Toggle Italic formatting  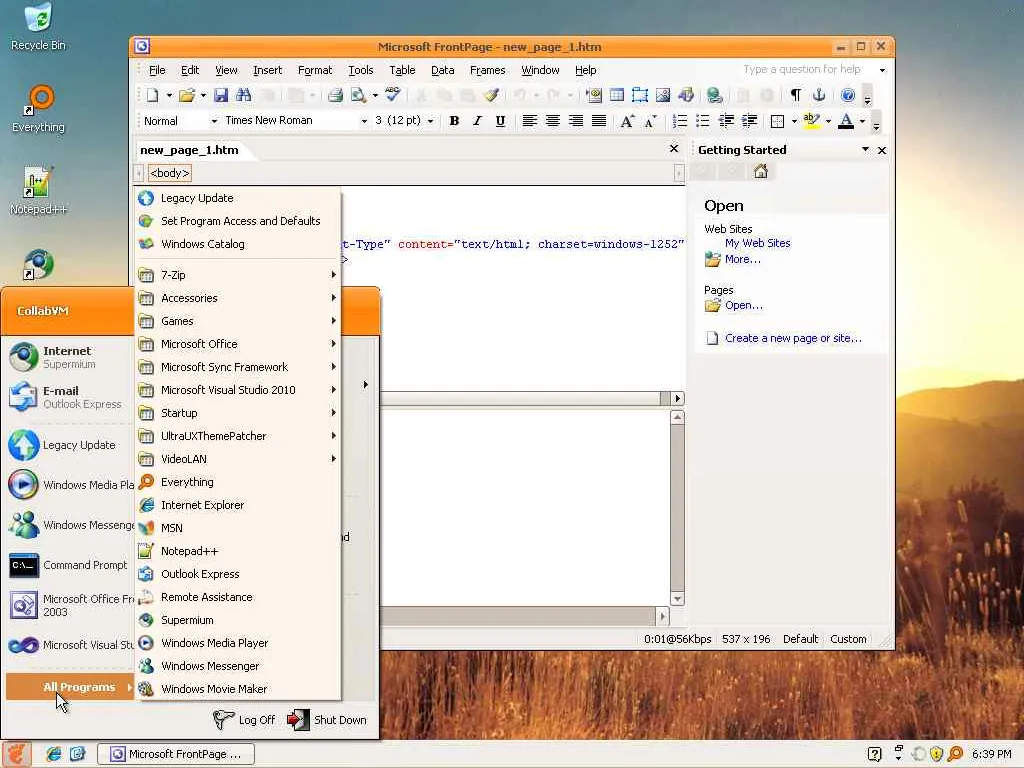pyautogui.click(x=477, y=121)
